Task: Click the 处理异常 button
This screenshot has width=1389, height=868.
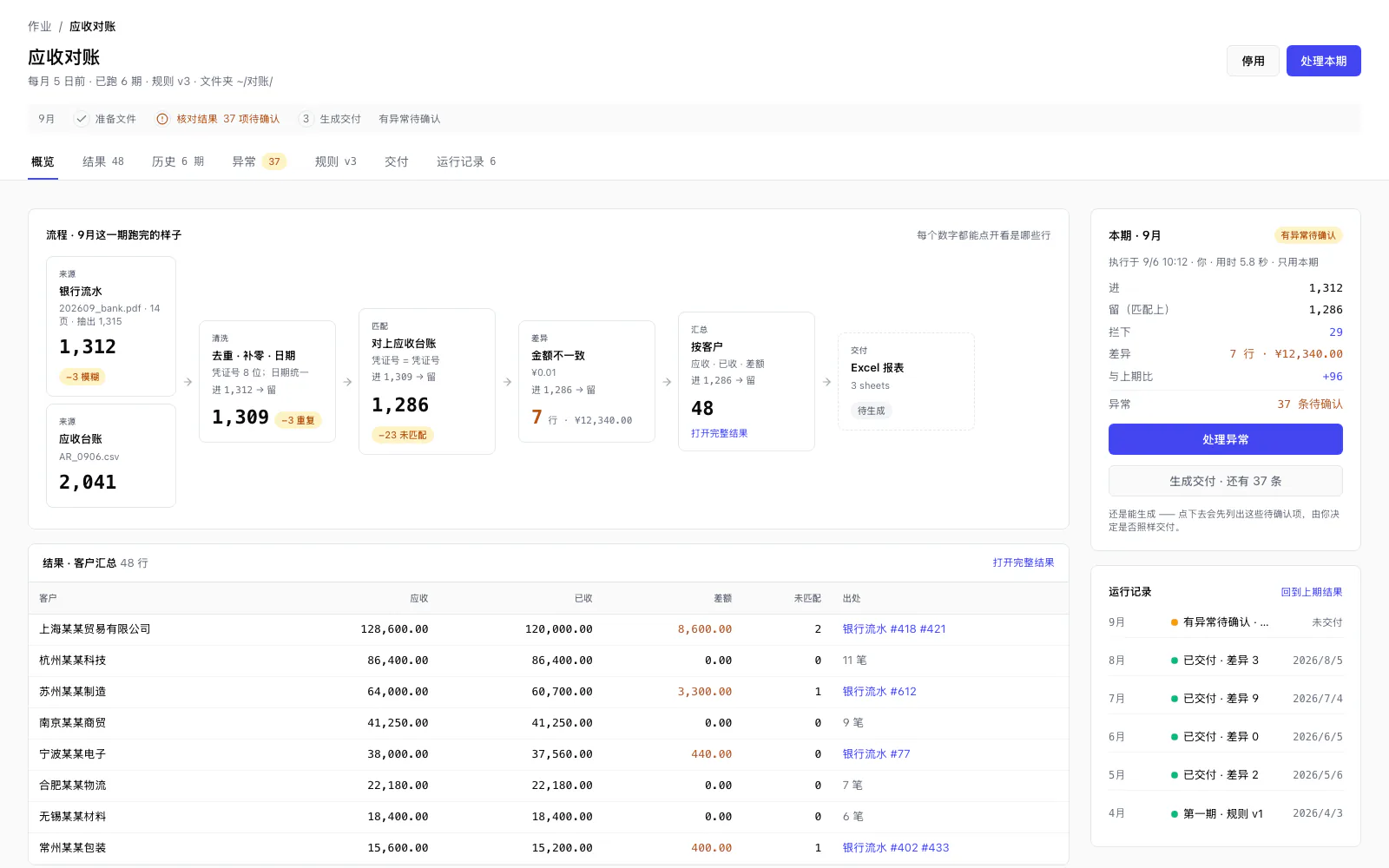Action: click(x=1225, y=439)
